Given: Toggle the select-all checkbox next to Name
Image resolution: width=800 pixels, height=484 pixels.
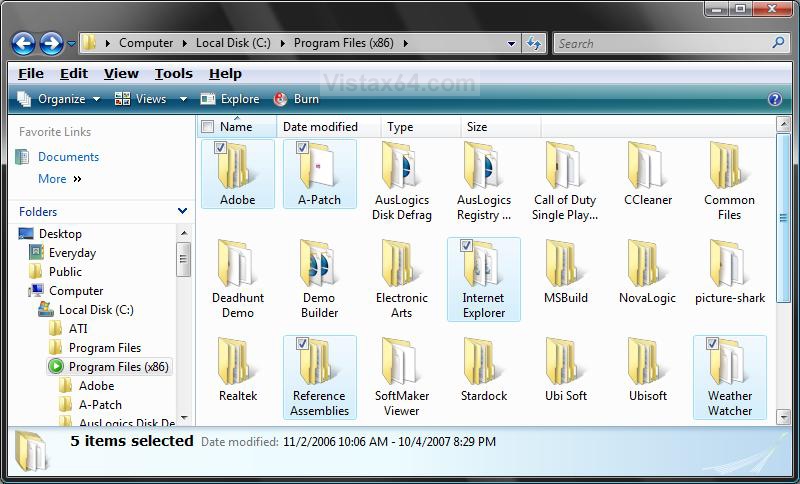Looking at the screenshot, I should click(x=207, y=126).
